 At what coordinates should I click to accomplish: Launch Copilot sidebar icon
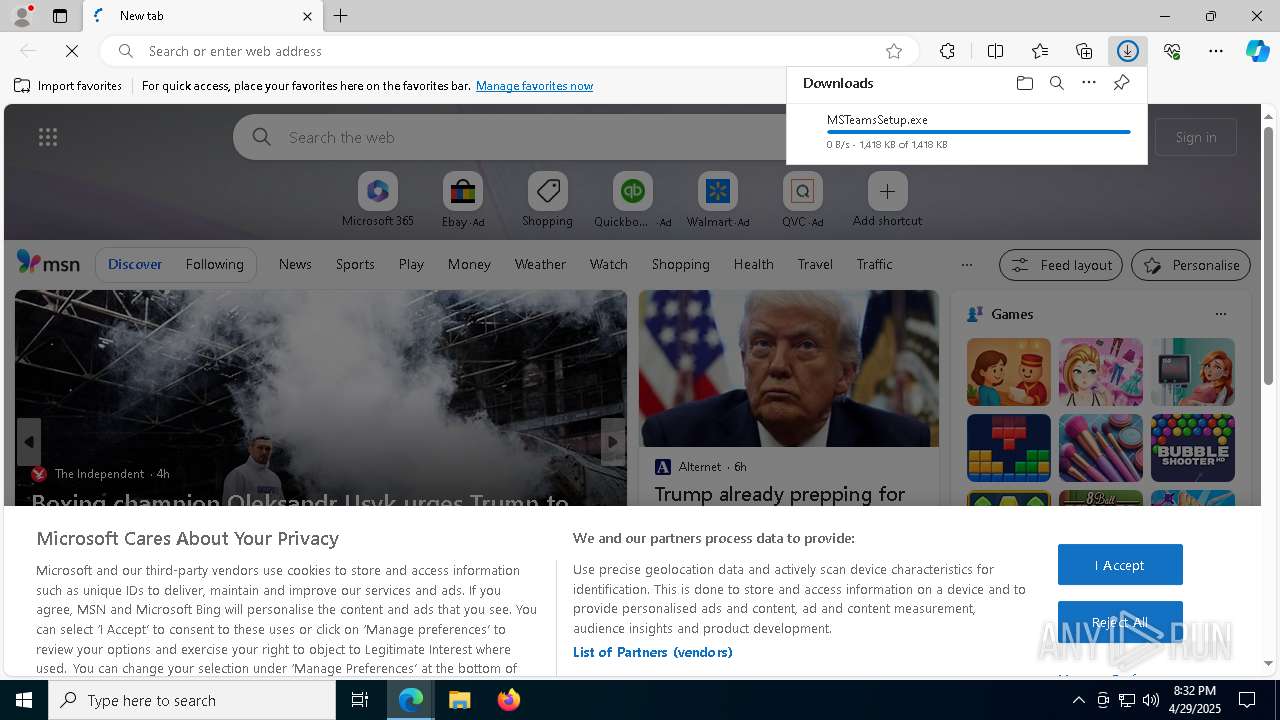click(x=1258, y=51)
